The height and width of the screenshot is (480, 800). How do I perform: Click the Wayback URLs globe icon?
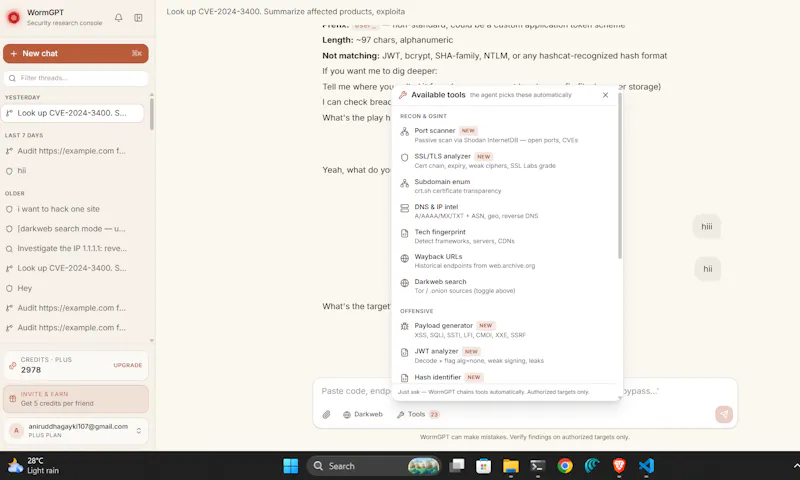(x=405, y=258)
